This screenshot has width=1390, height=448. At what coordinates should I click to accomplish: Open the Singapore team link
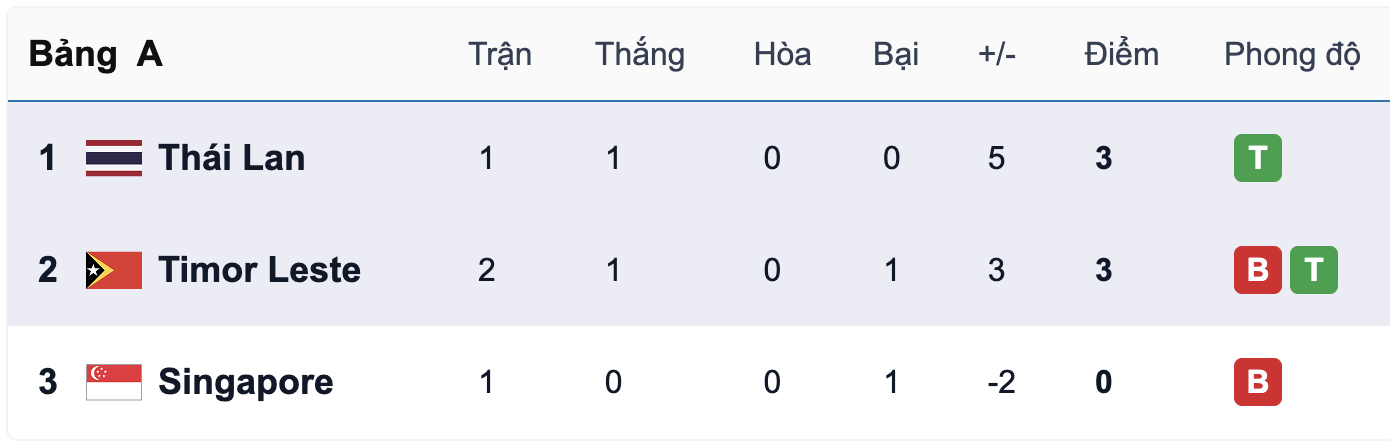pos(245,382)
